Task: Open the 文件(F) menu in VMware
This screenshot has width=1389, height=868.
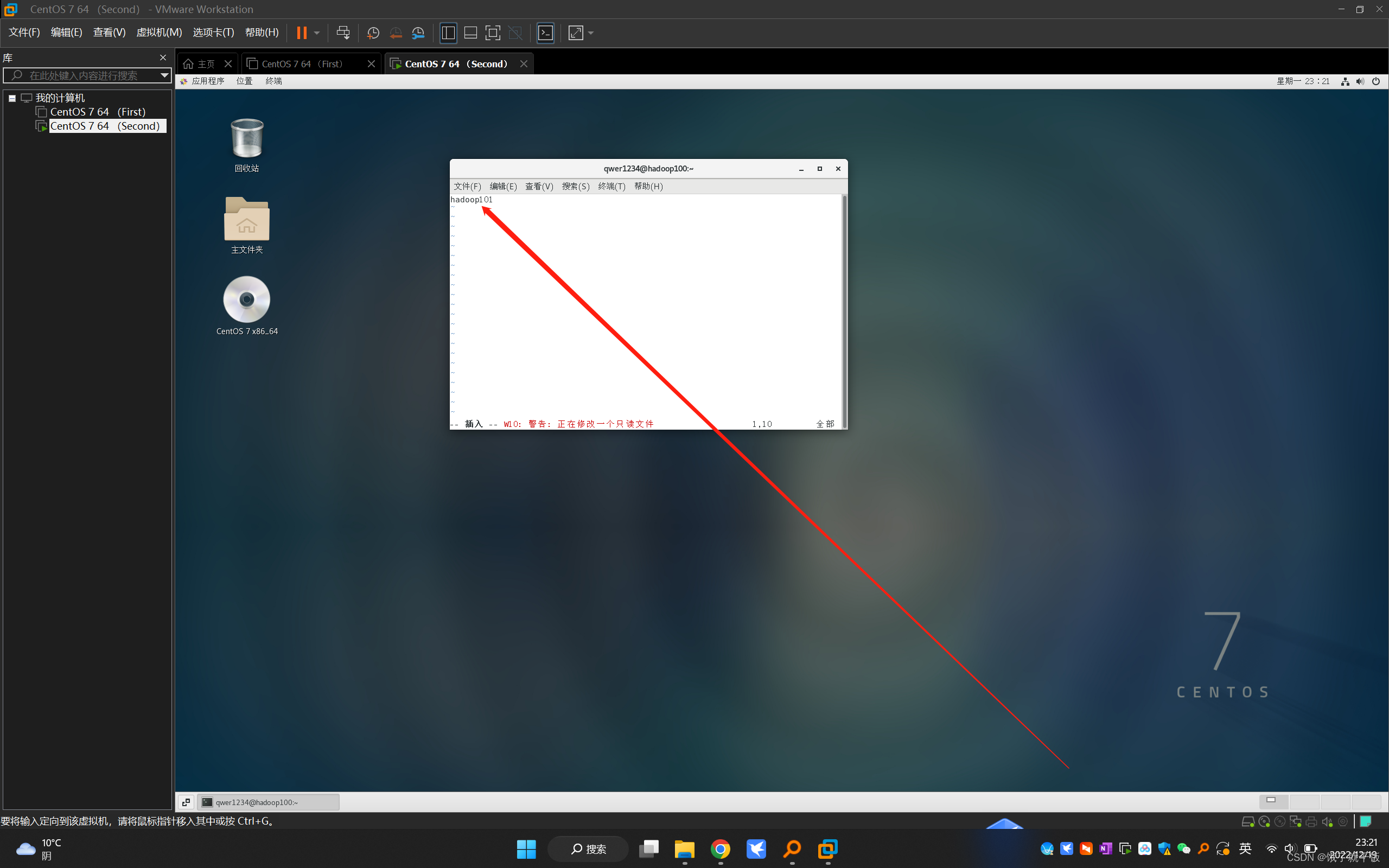Action: tap(24, 32)
